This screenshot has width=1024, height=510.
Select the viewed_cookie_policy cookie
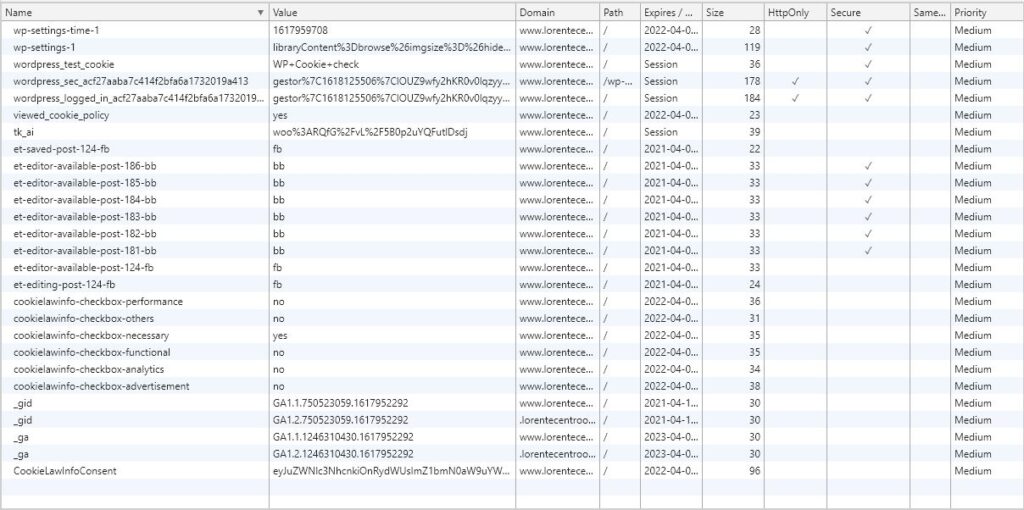pyautogui.click(x=512, y=115)
